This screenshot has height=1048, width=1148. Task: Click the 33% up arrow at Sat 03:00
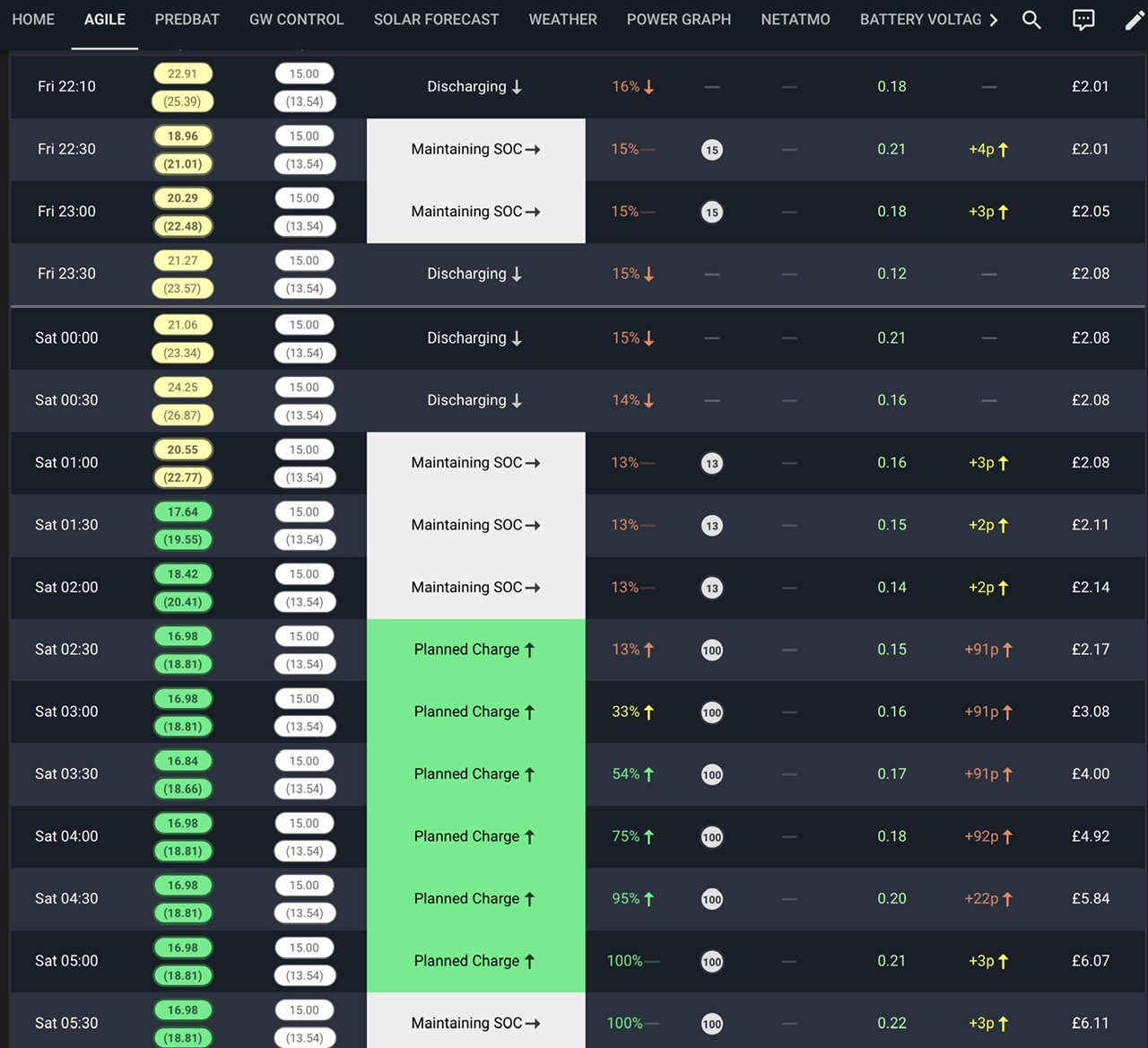click(x=649, y=712)
